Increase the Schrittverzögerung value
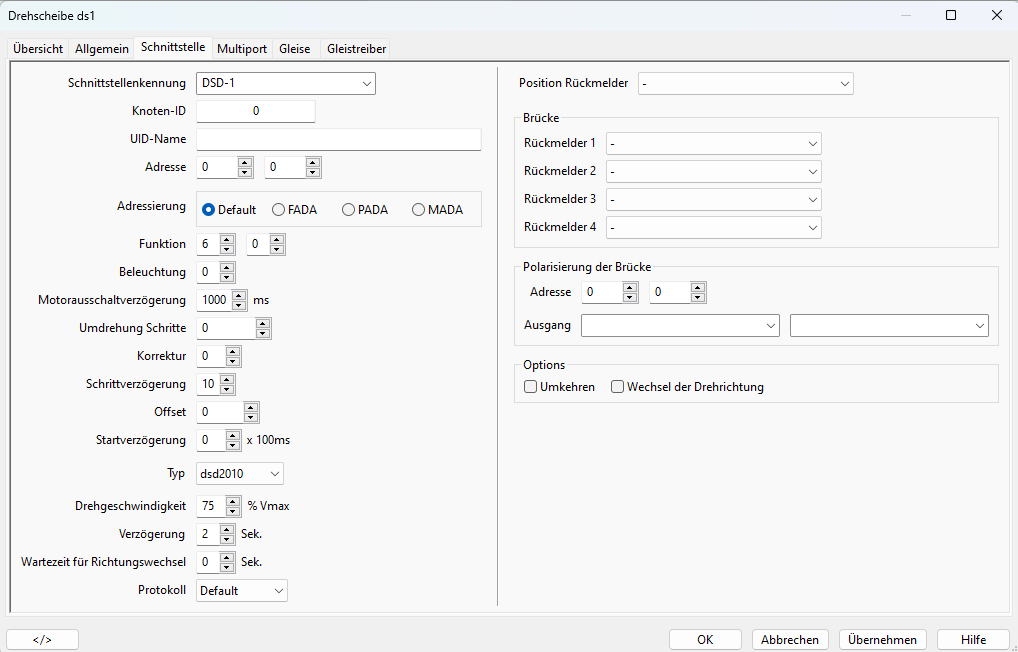 click(227, 379)
